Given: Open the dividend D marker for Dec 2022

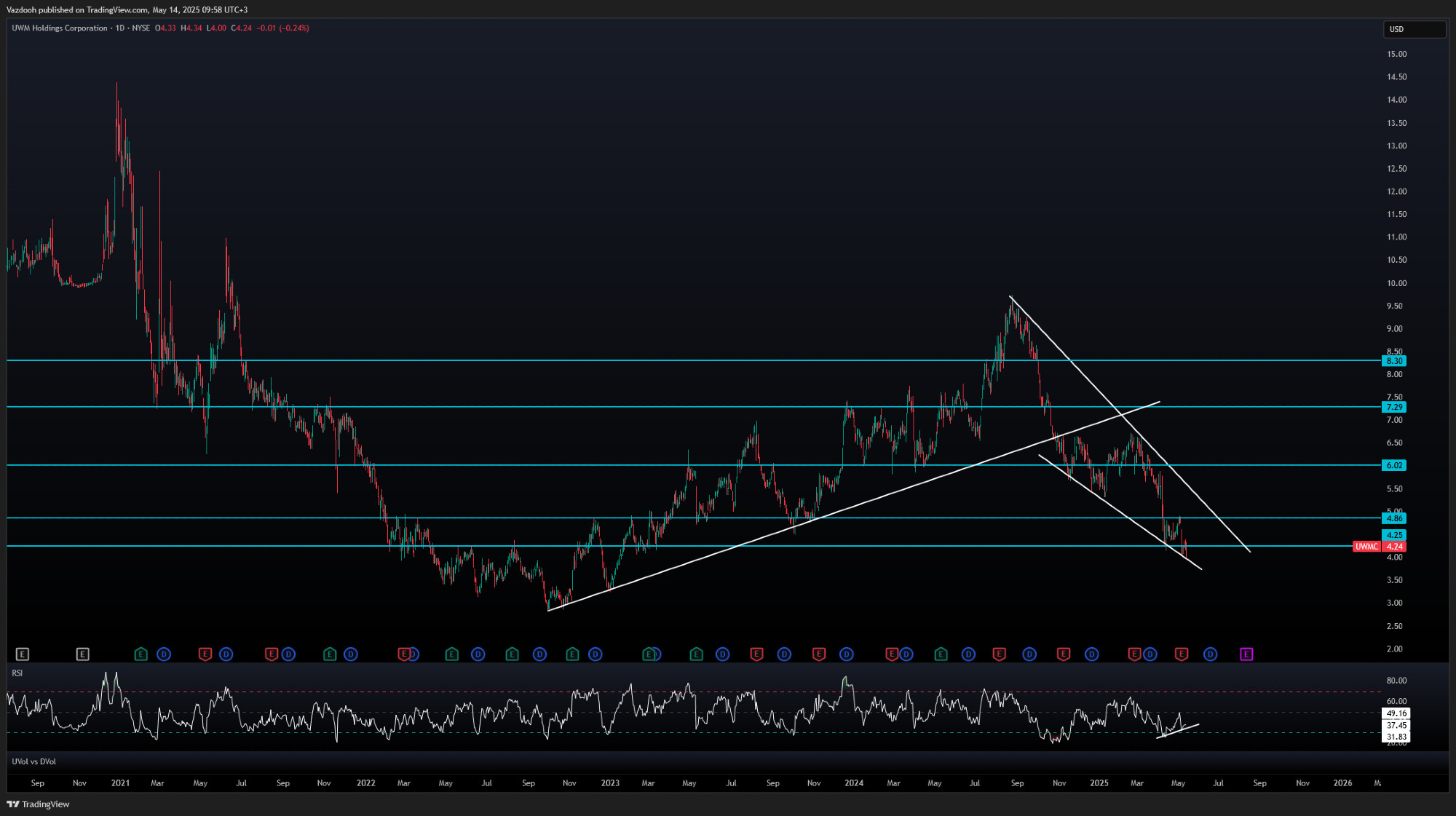Looking at the screenshot, I should click(x=596, y=654).
